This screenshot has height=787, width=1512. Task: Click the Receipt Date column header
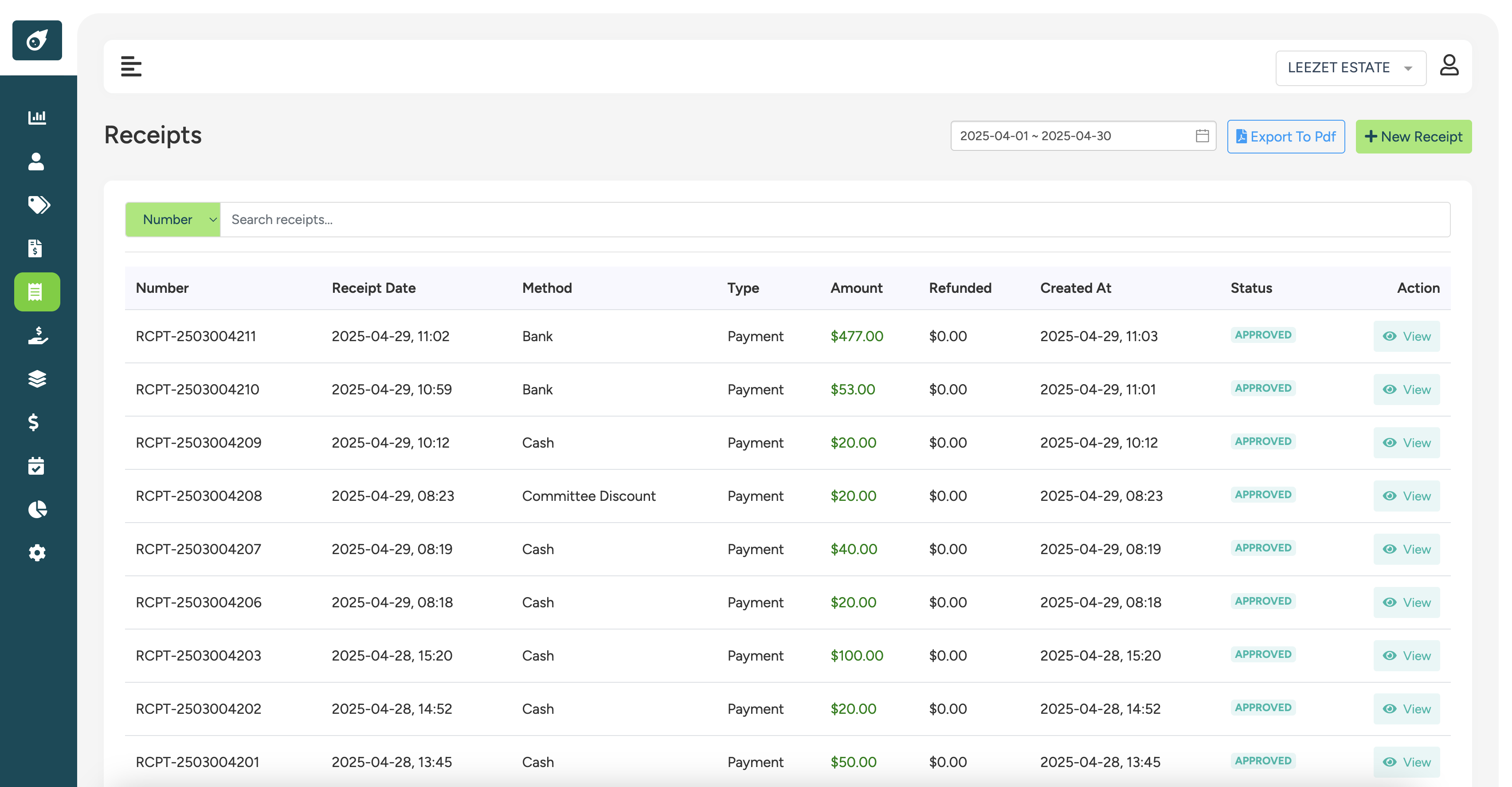[x=374, y=288]
